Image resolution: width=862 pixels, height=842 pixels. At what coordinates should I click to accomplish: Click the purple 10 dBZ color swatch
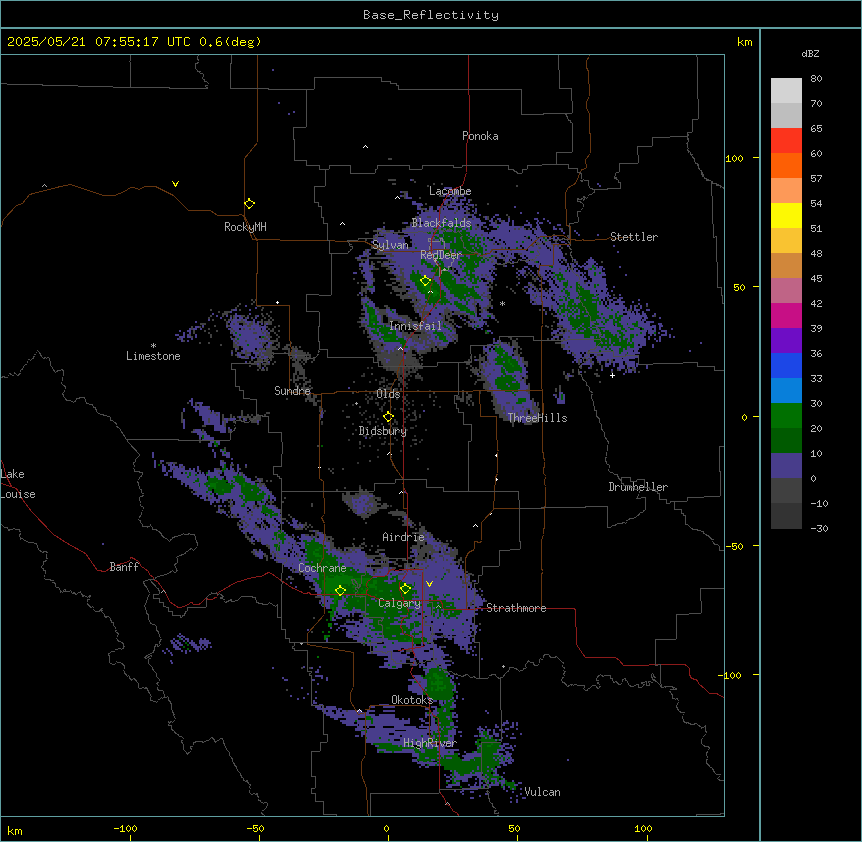point(786,466)
